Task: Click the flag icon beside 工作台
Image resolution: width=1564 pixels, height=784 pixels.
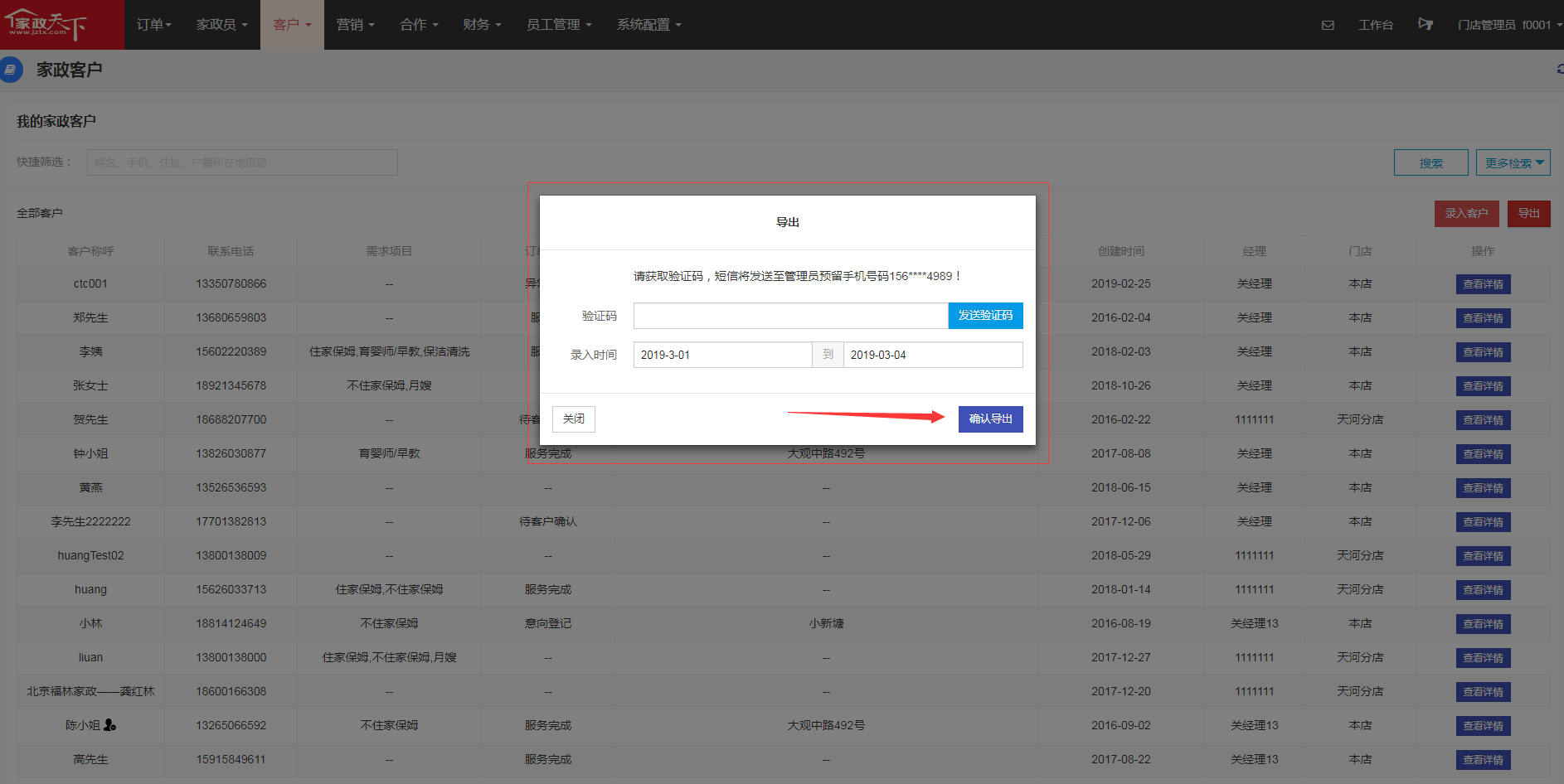Action: pyautogui.click(x=1426, y=24)
